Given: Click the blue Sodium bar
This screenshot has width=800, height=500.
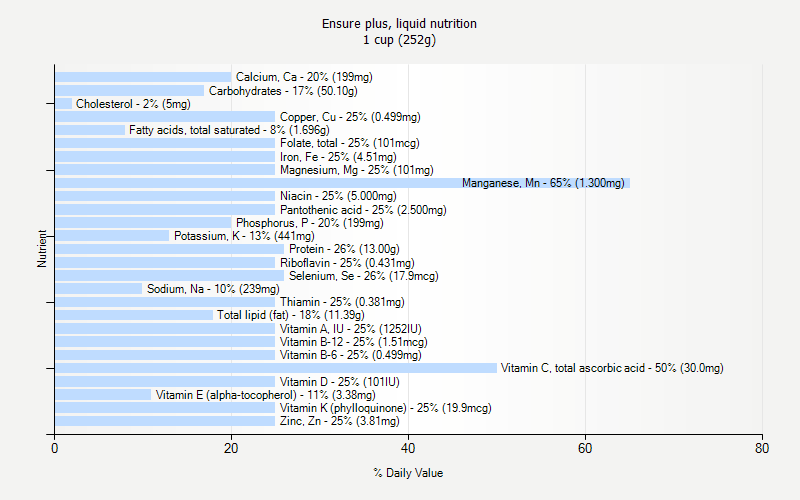Looking at the screenshot, I should coord(99,289).
